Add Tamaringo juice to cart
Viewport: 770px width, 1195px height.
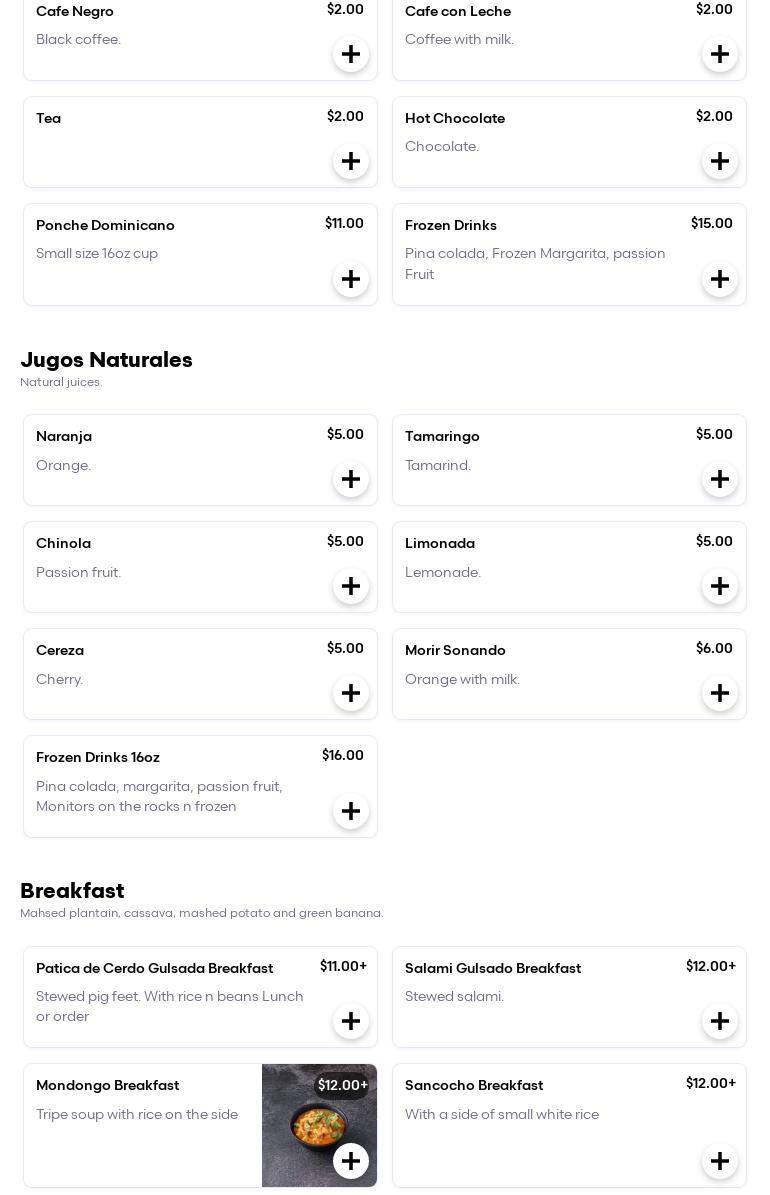coord(720,479)
